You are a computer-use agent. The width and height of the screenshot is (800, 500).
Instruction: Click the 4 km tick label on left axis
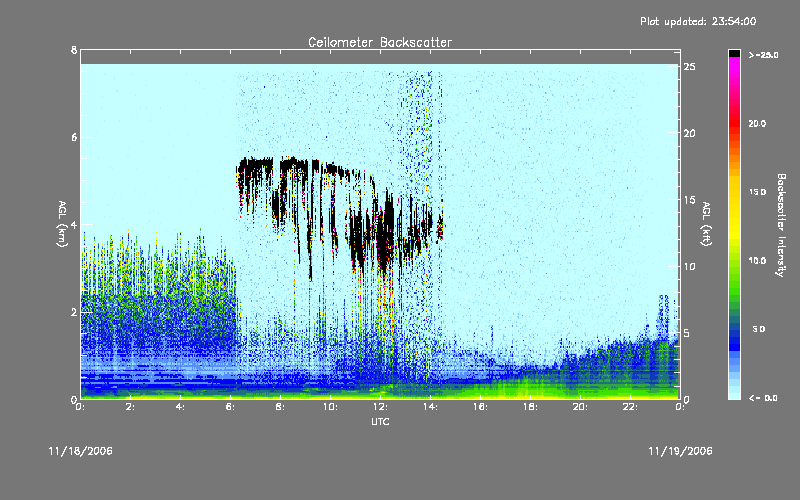[x=74, y=224]
